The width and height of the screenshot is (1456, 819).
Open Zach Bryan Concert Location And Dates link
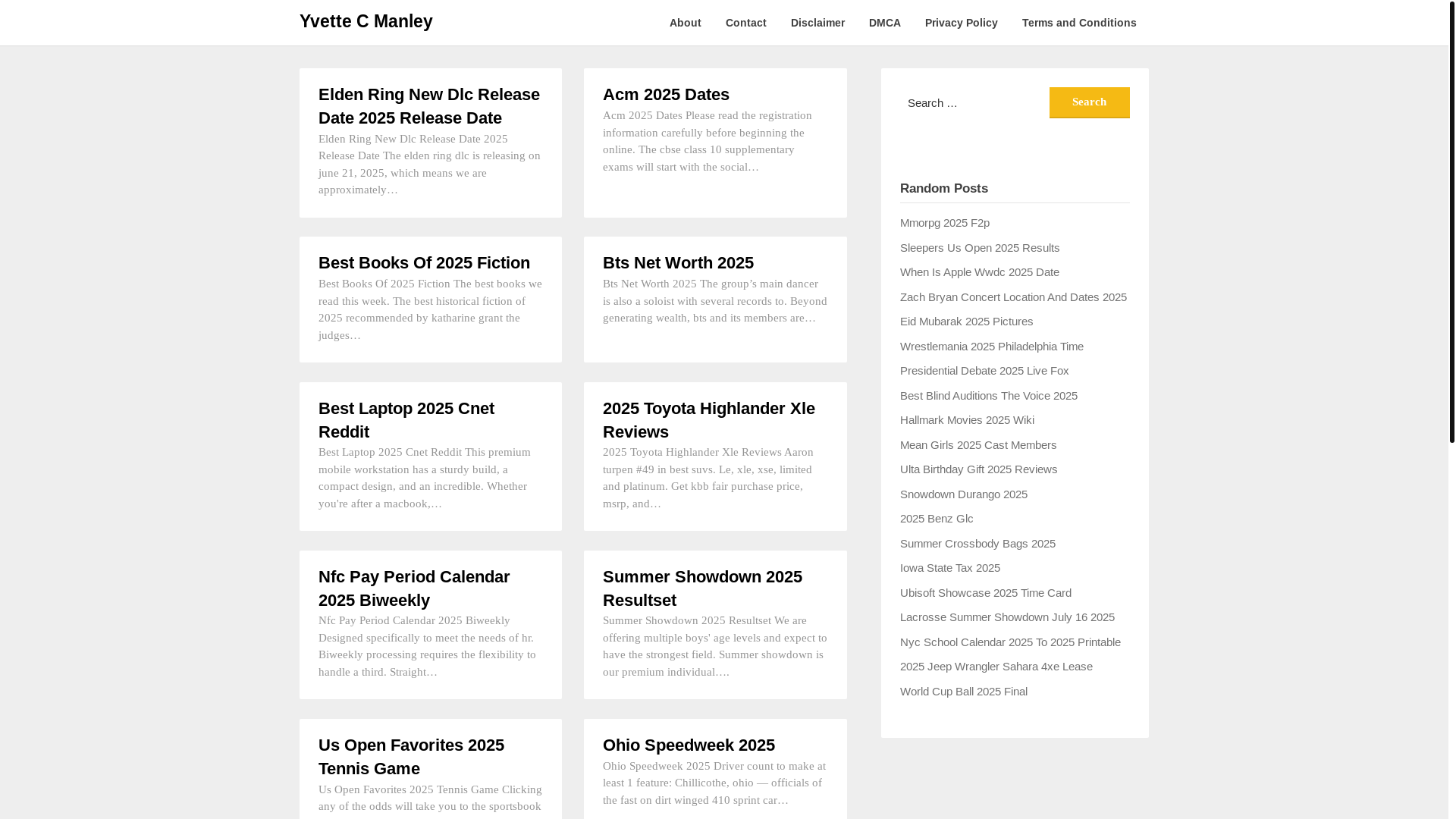pos(1013,297)
